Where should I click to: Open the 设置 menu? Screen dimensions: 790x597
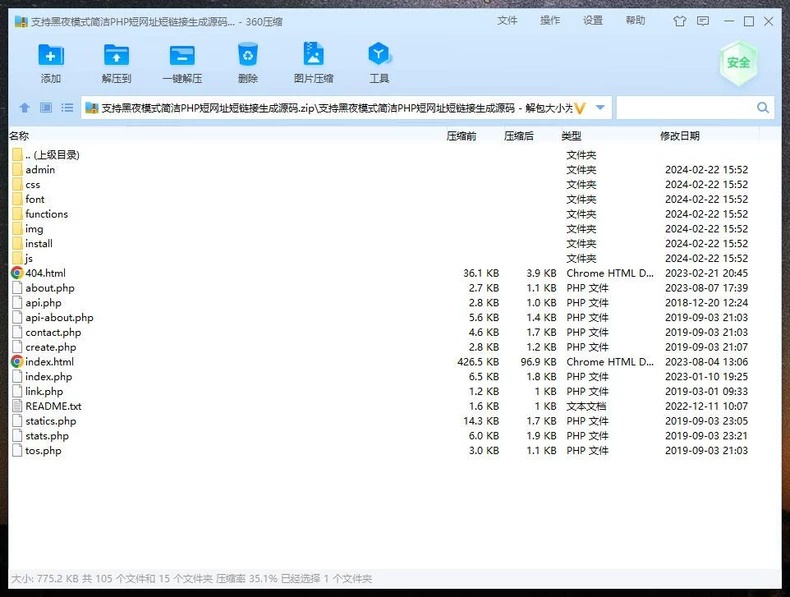[593, 21]
